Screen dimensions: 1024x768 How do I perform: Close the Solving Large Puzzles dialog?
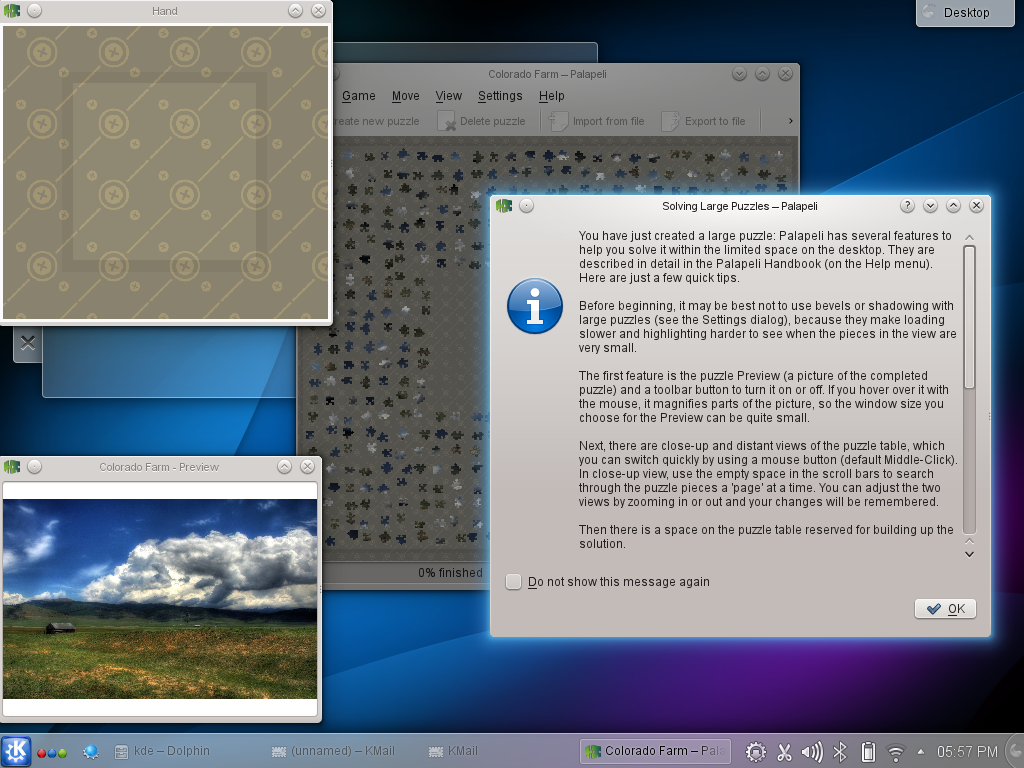[x=976, y=206]
